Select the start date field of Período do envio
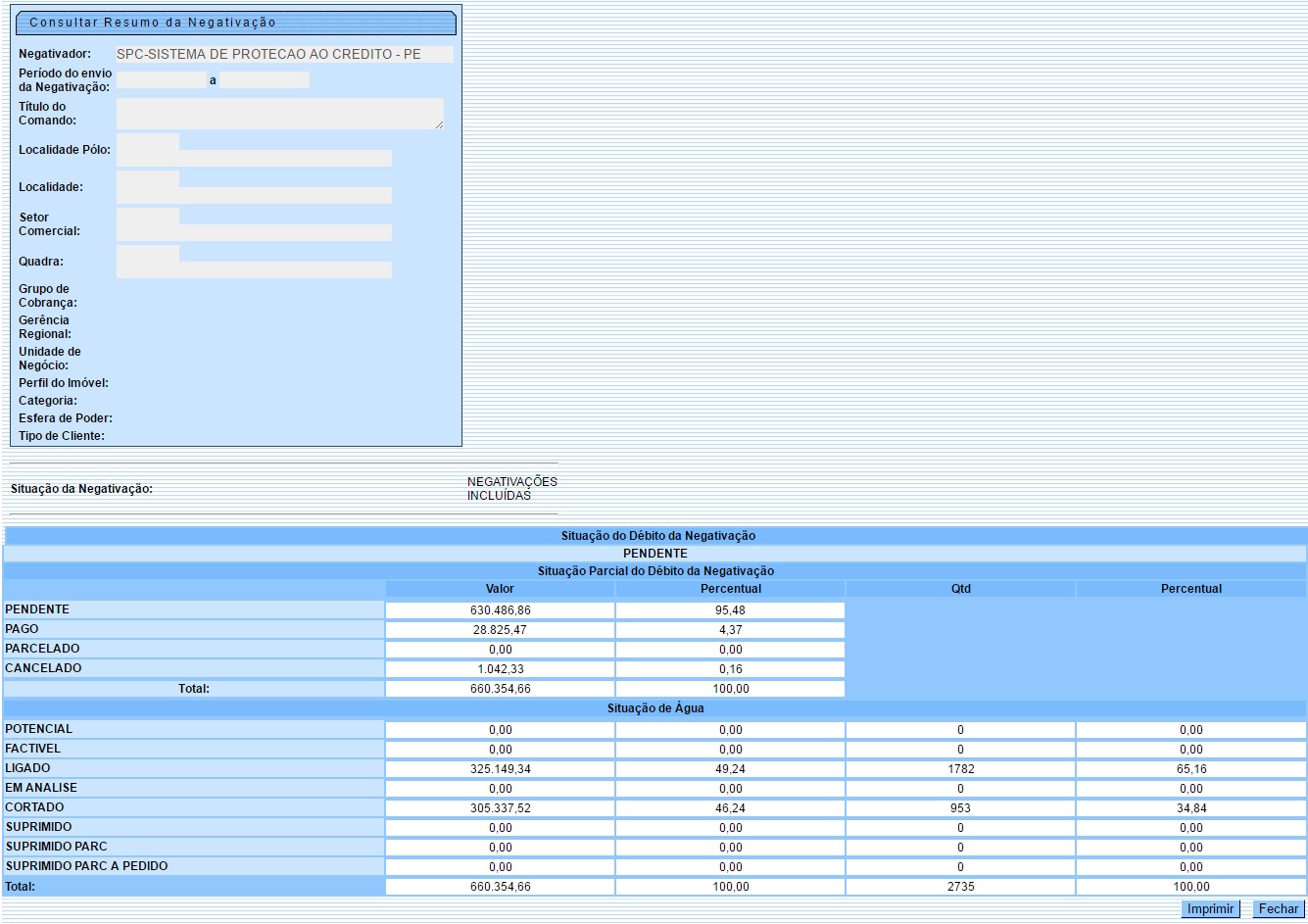This screenshot has width=1308, height=924. (x=161, y=80)
